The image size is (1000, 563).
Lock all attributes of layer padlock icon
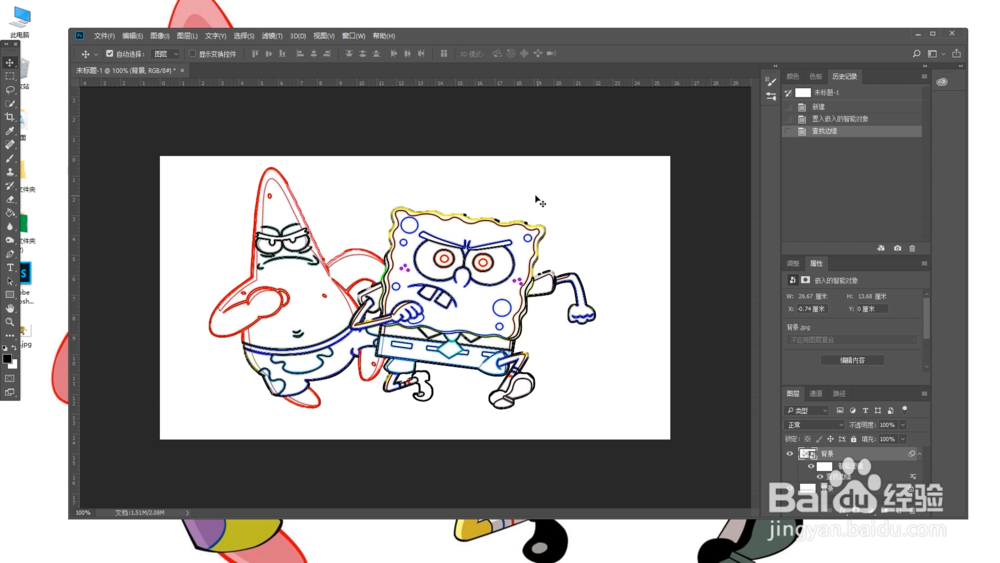click(x=853, y=439)
